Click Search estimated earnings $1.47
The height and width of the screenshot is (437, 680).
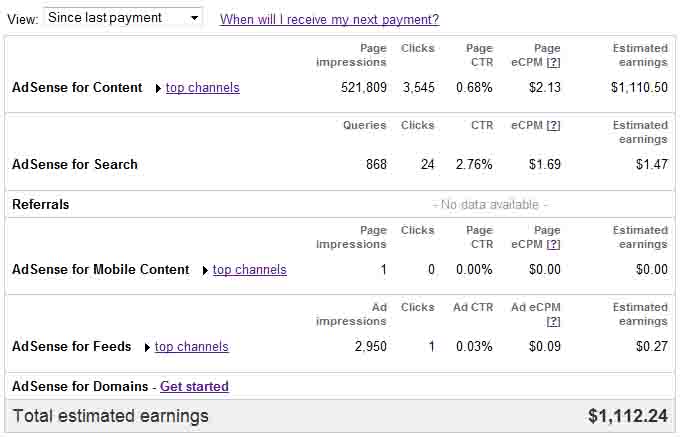[652, 164]
